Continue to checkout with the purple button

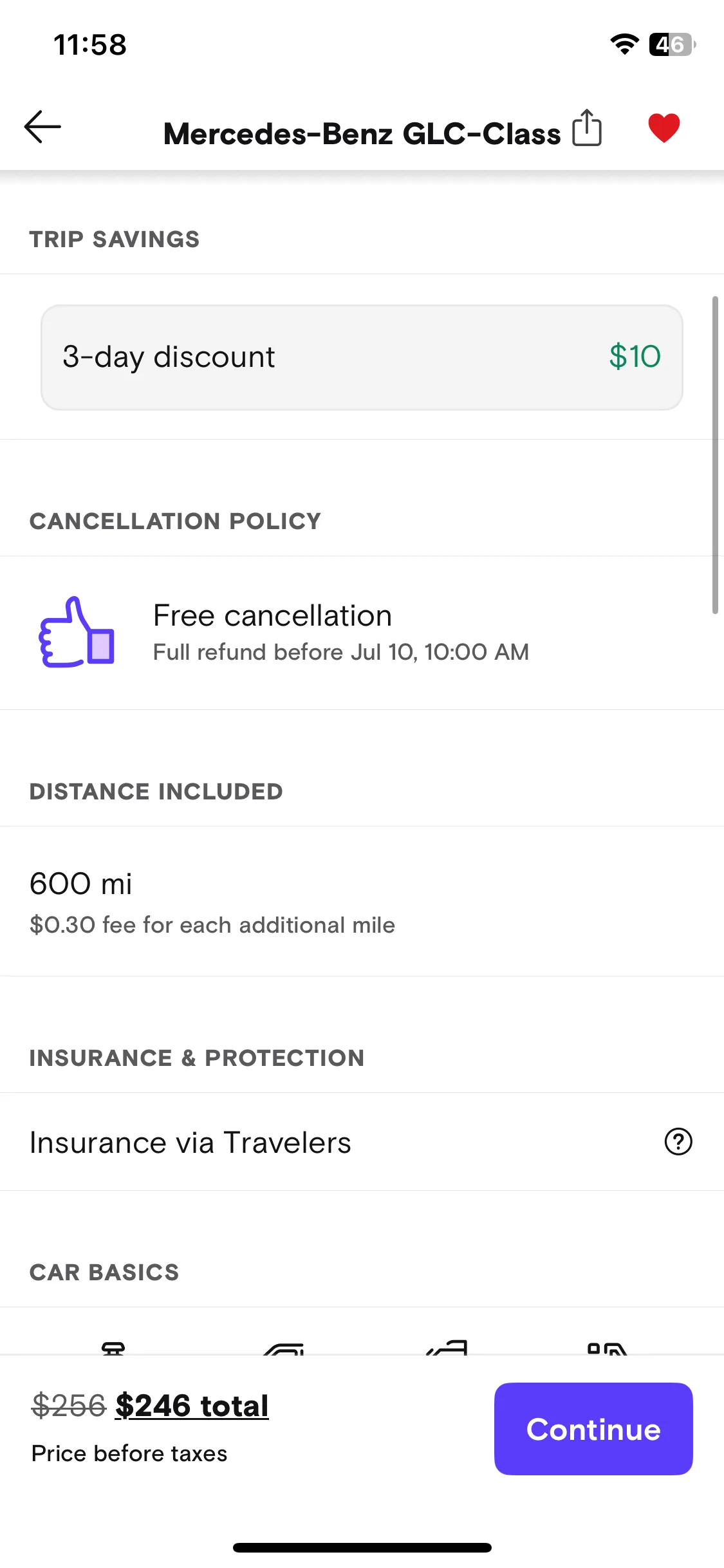tap(593, 1429)
